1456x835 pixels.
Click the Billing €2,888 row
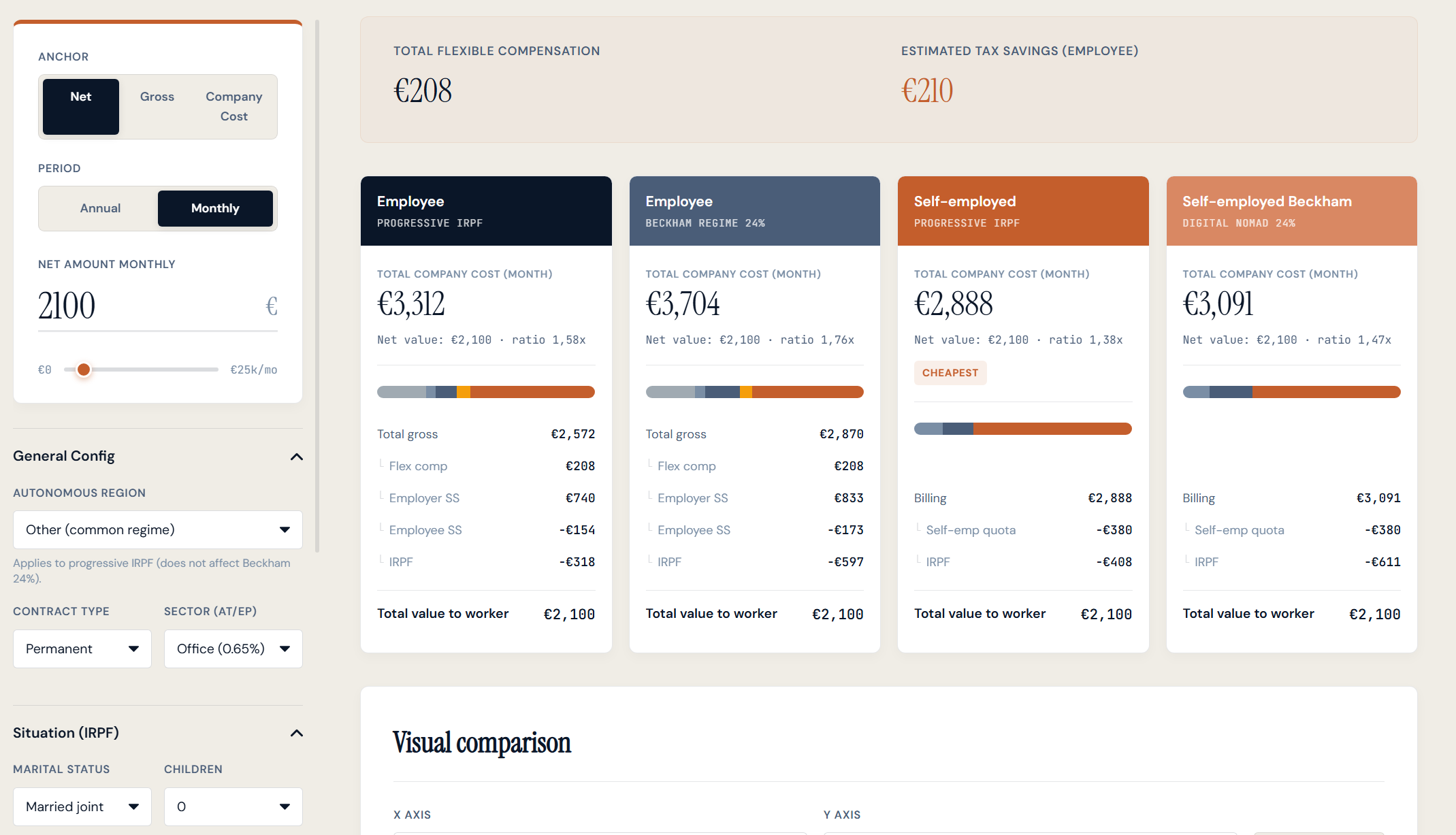tap(1023, 498)
